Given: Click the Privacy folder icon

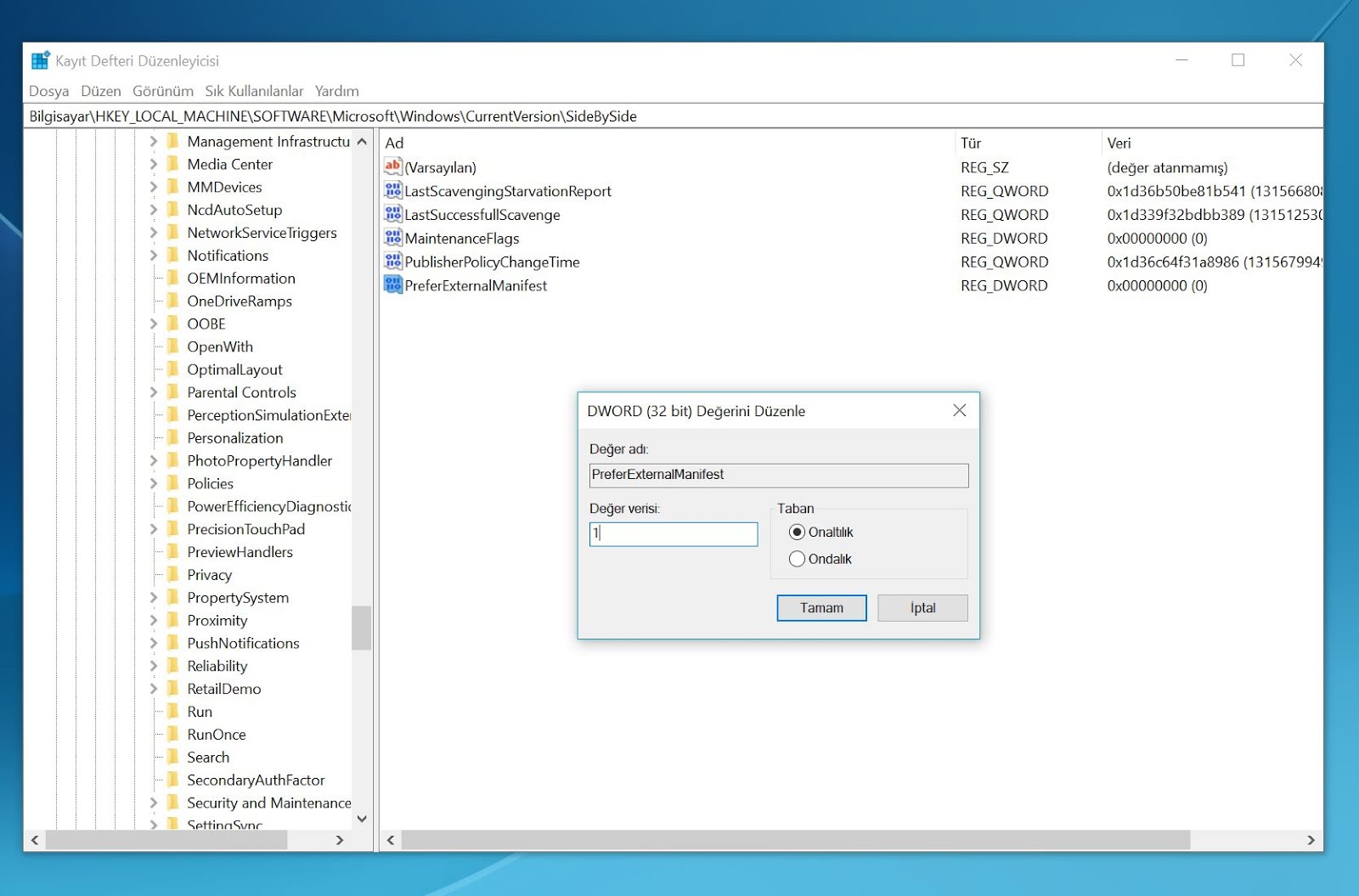Looking at the screenshot, I should click(173, 575).
